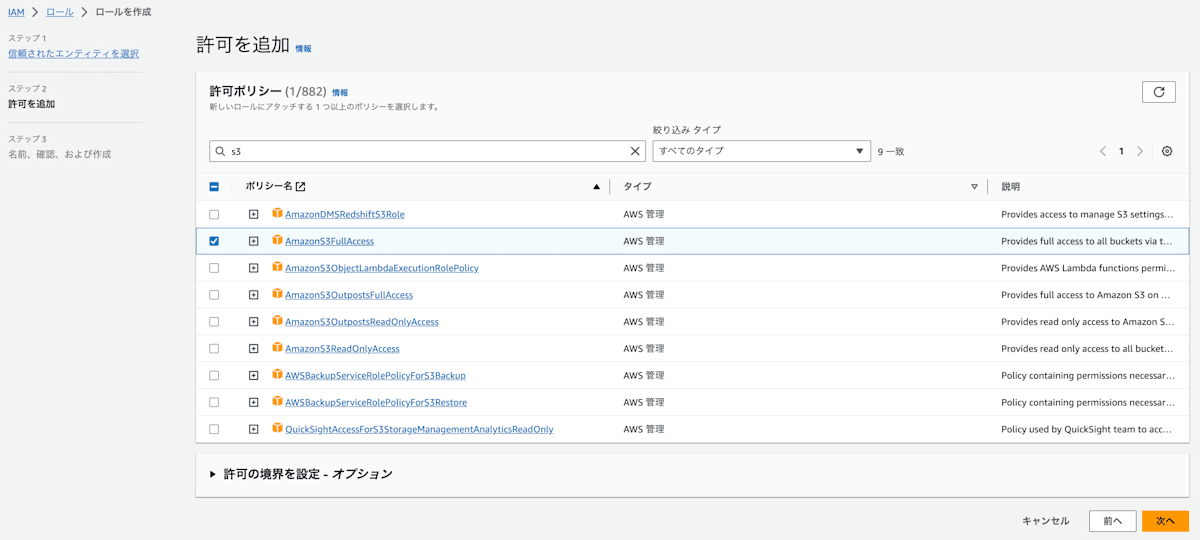Screen dimensions: 1200x540
Task: Go to the previous results page arrow
Action: point(1103,151)
